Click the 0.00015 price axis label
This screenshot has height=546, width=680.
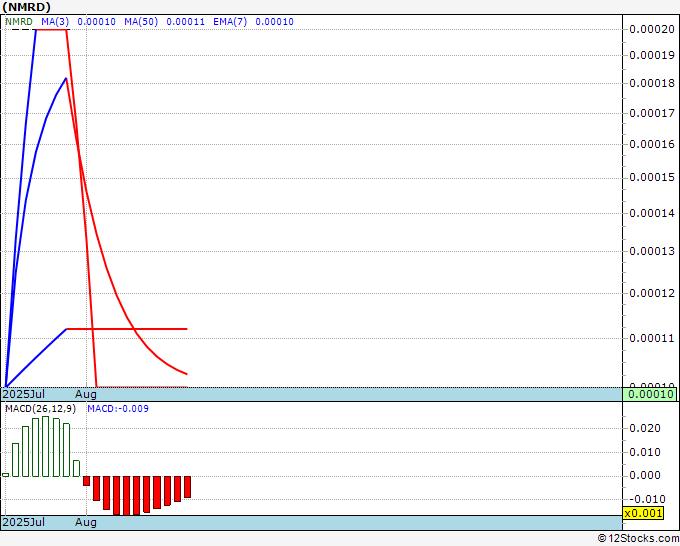point(652,177)
